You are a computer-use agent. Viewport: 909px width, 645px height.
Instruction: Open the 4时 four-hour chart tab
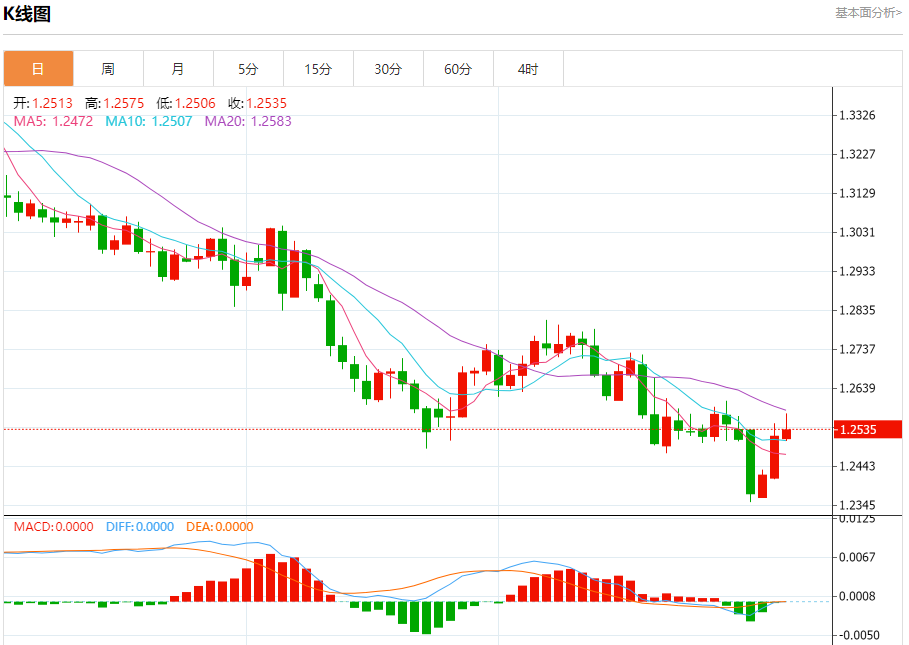[529, 69]
